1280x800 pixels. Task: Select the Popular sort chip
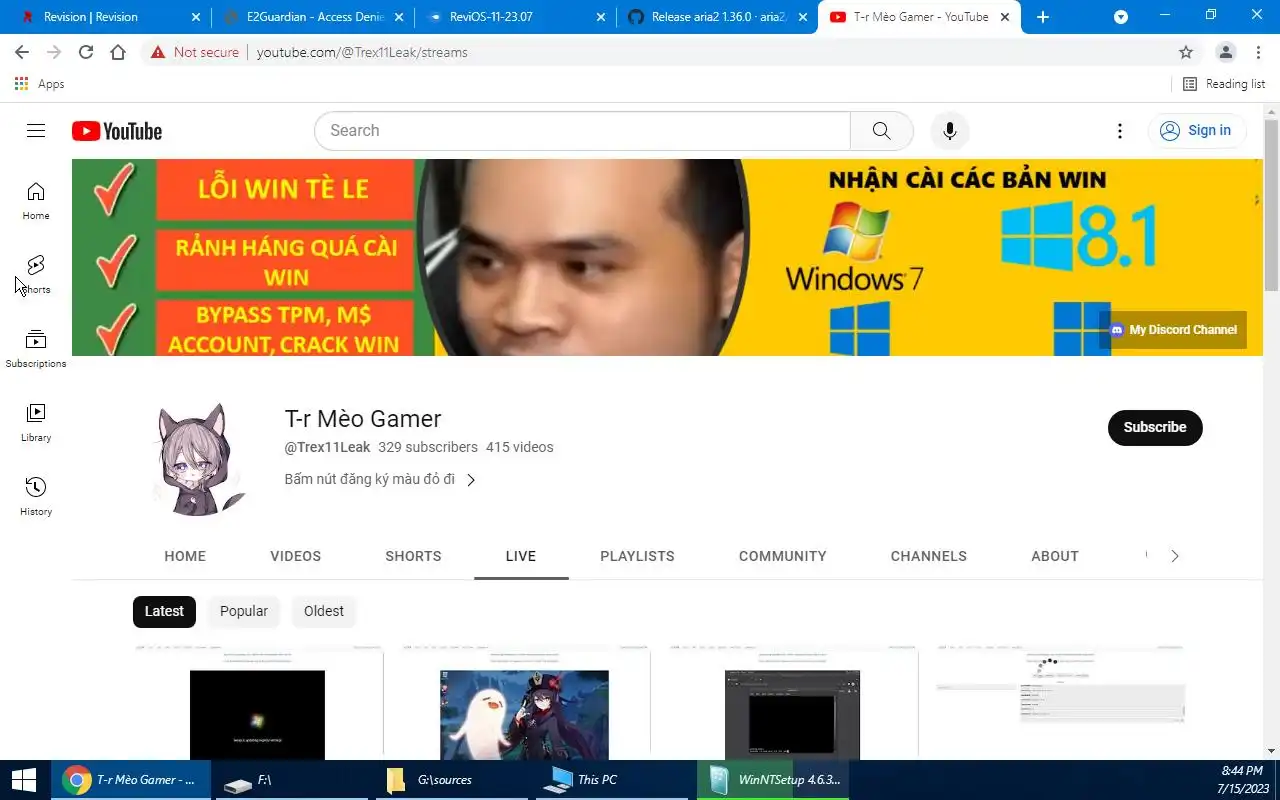tap(244, 611)
